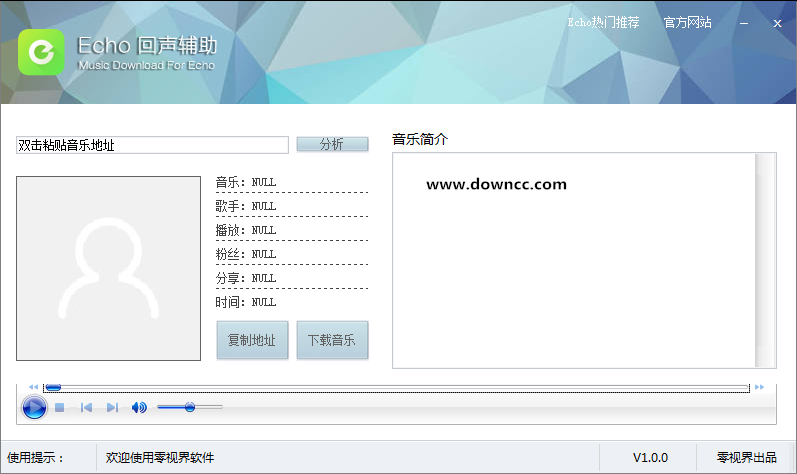The width and height of the screenshot is (797, 474).
Task: Start playback with the blue play button
Action: point(34,407)
